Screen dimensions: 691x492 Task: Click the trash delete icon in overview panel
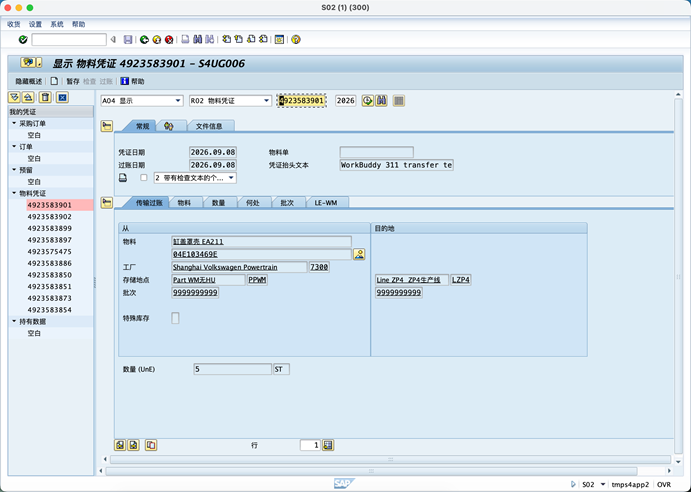tap(45, 97)
